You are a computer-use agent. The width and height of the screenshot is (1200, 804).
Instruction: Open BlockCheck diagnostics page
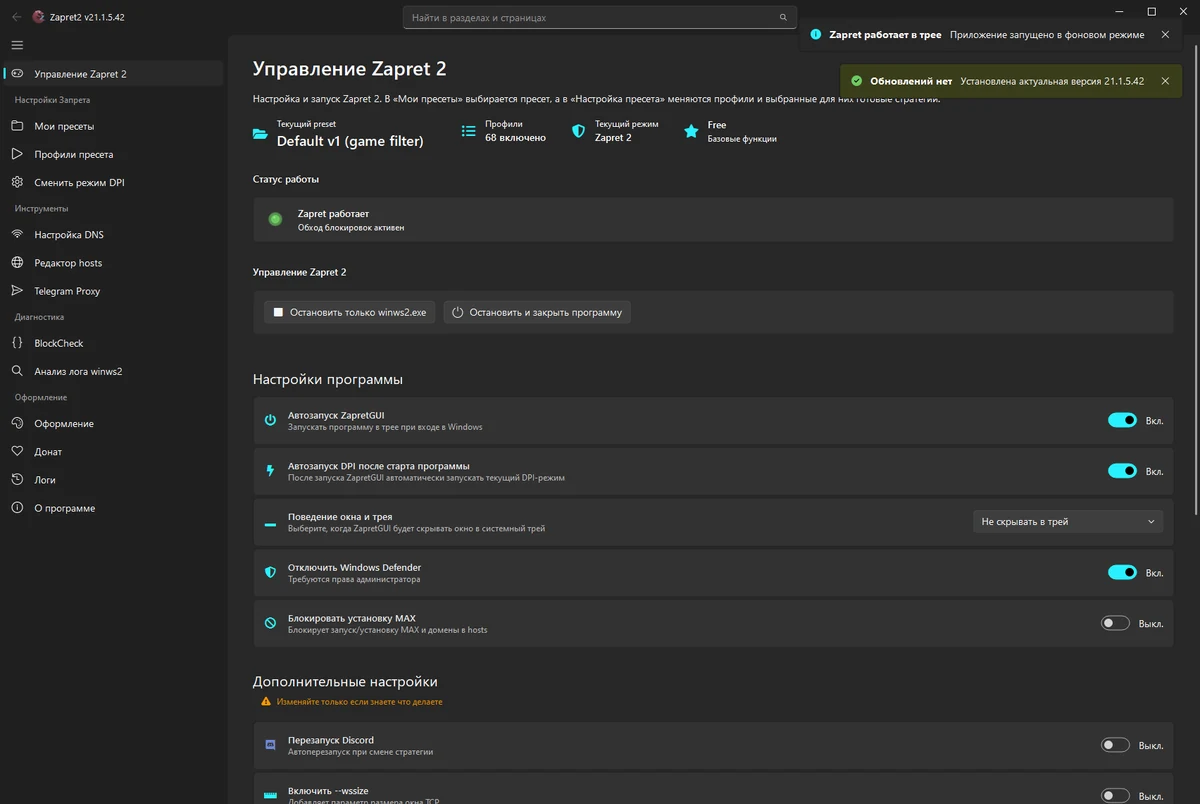[113, 343]
